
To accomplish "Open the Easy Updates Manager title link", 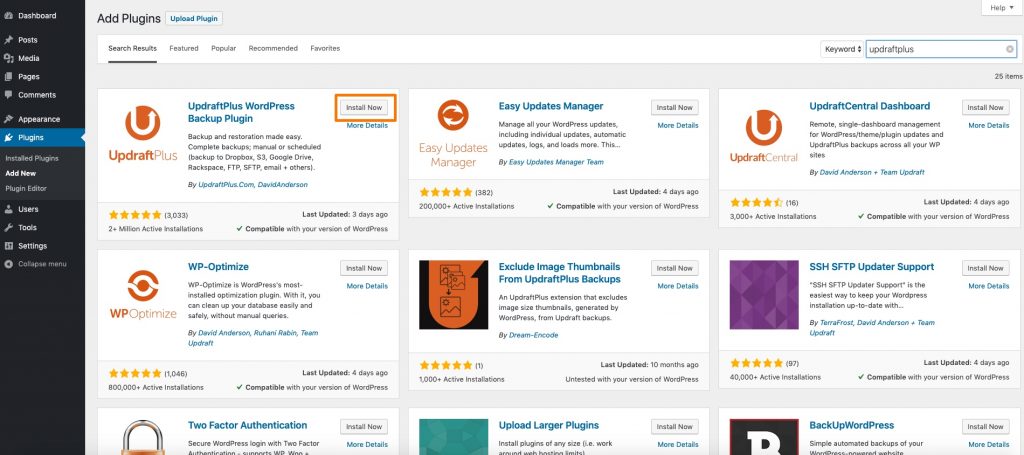I will click(551, 106).
